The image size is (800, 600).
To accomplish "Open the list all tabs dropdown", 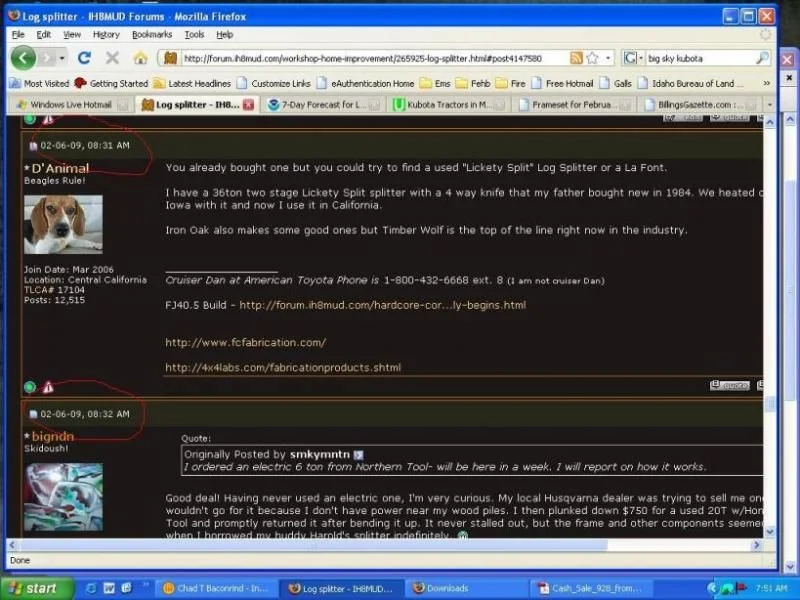I will coord(769,105).
